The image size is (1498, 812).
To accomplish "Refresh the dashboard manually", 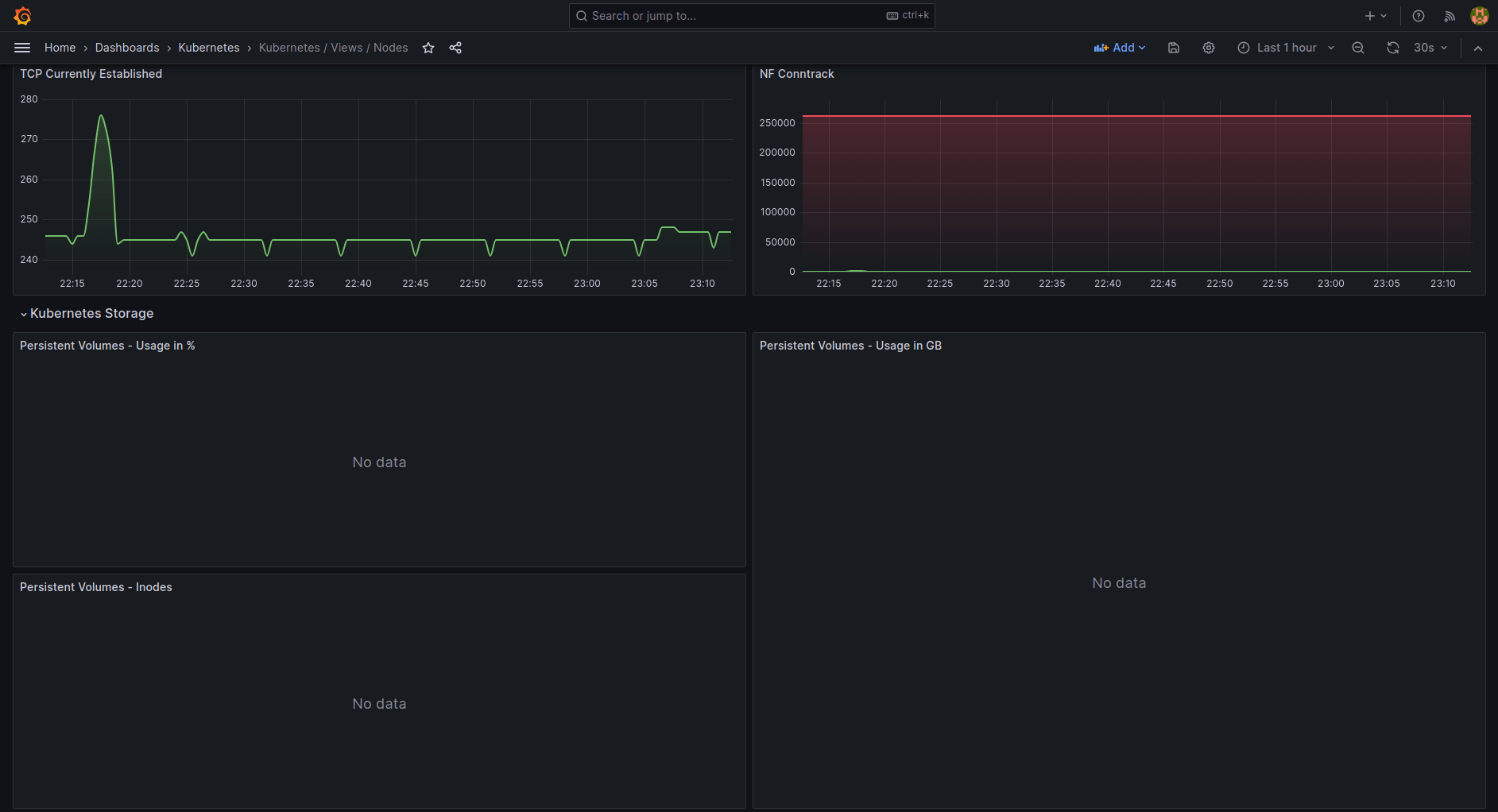I will (x=1392, y=48).
